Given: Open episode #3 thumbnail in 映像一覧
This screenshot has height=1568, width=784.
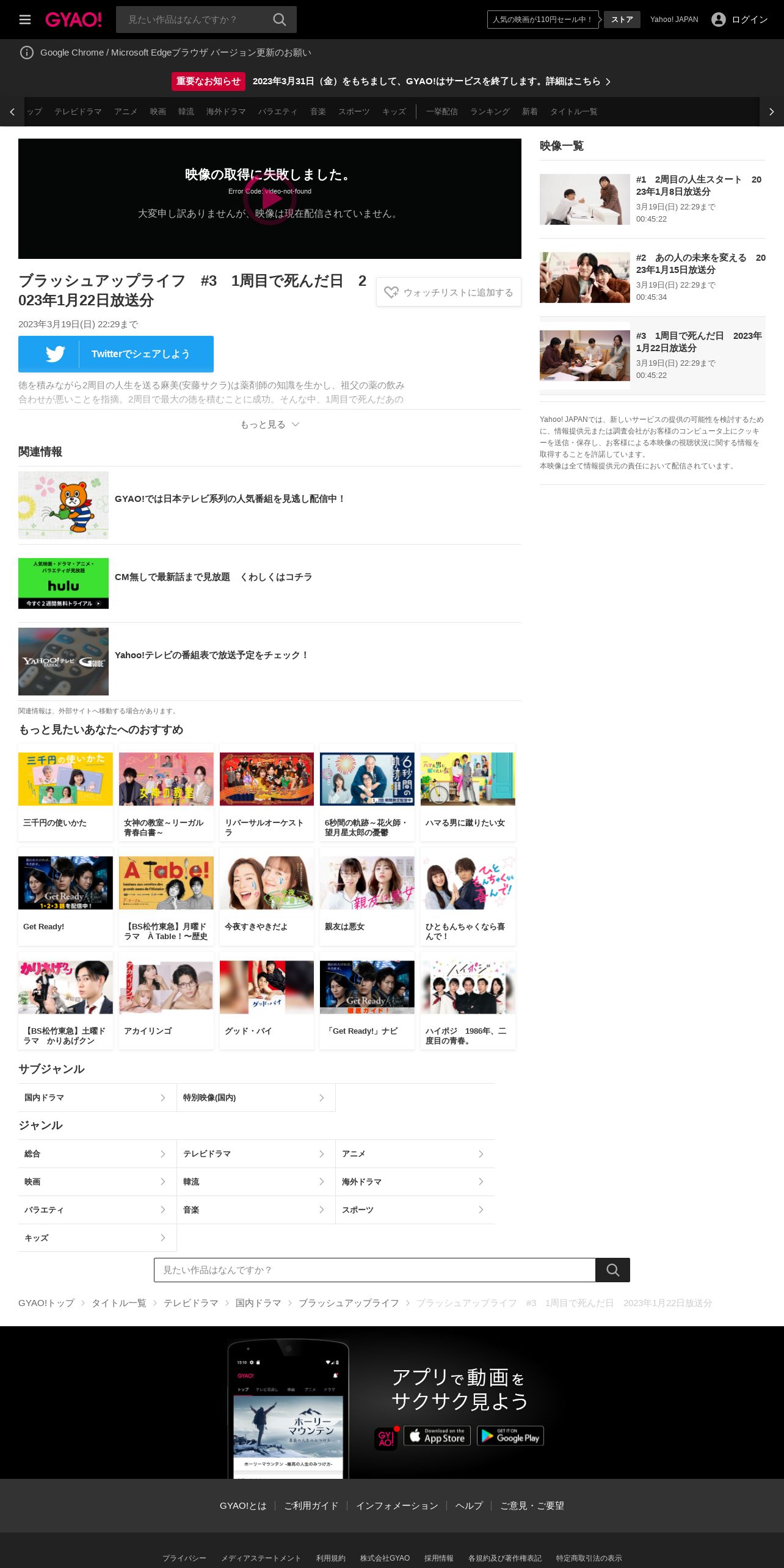Looking at the screenshot, I should click(585, 355).
